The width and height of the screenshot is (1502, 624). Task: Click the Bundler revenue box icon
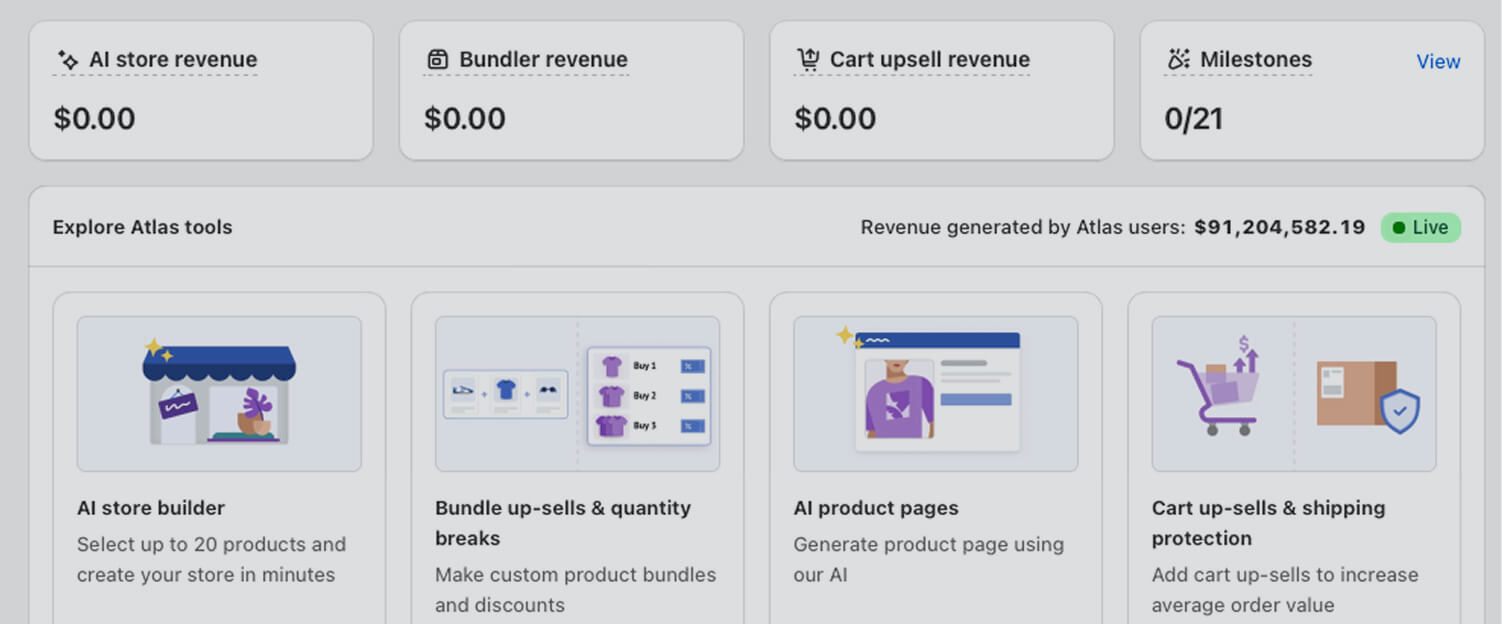(437, 60)
